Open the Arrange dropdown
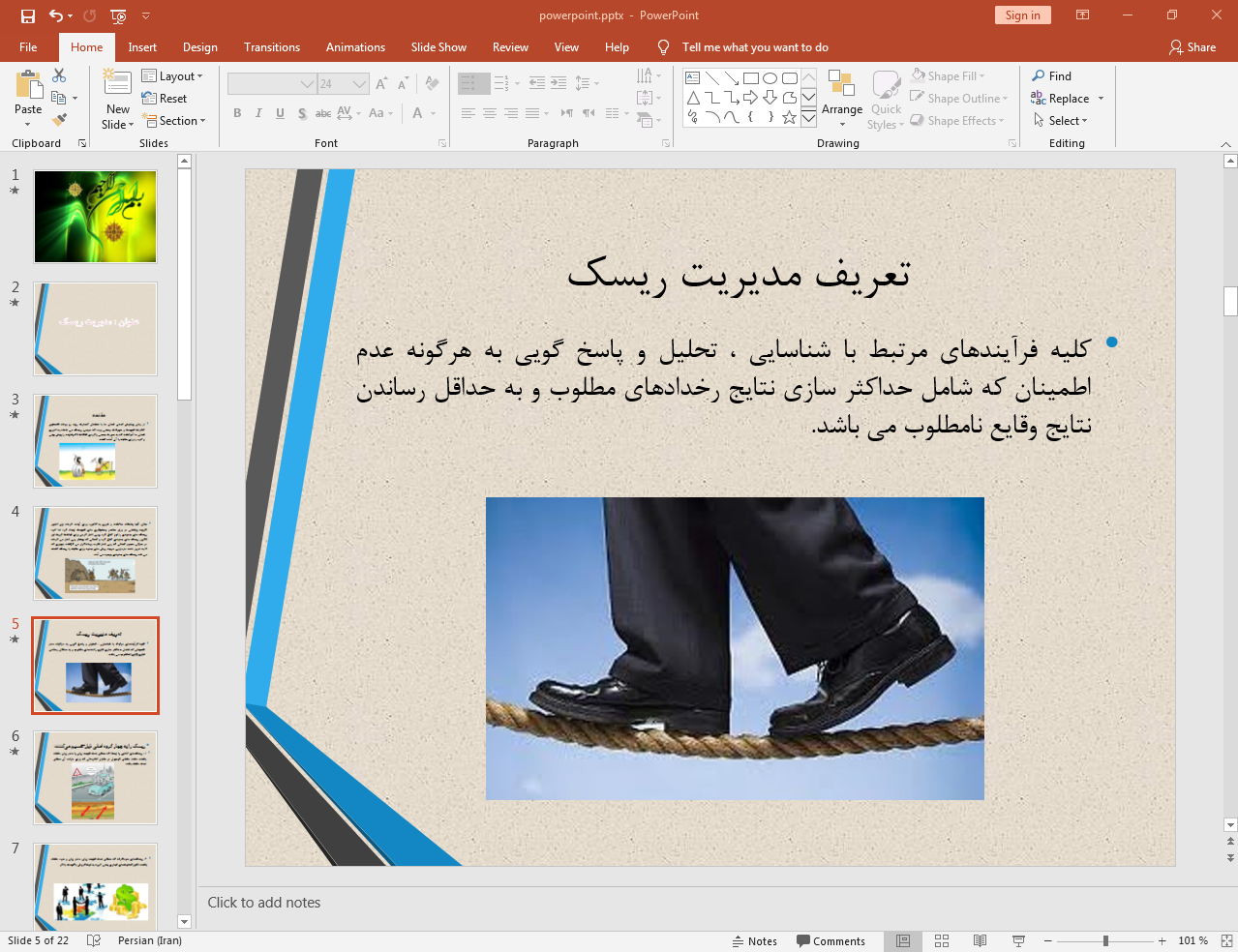The height and width of the screenshot is (952, 1238). click(842, 98)
